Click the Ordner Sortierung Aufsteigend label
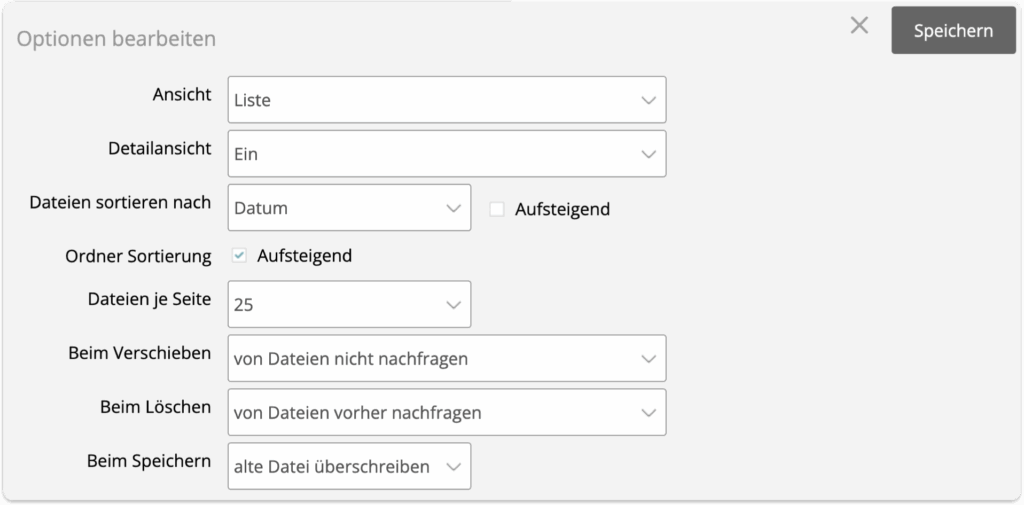 [304, 256]
